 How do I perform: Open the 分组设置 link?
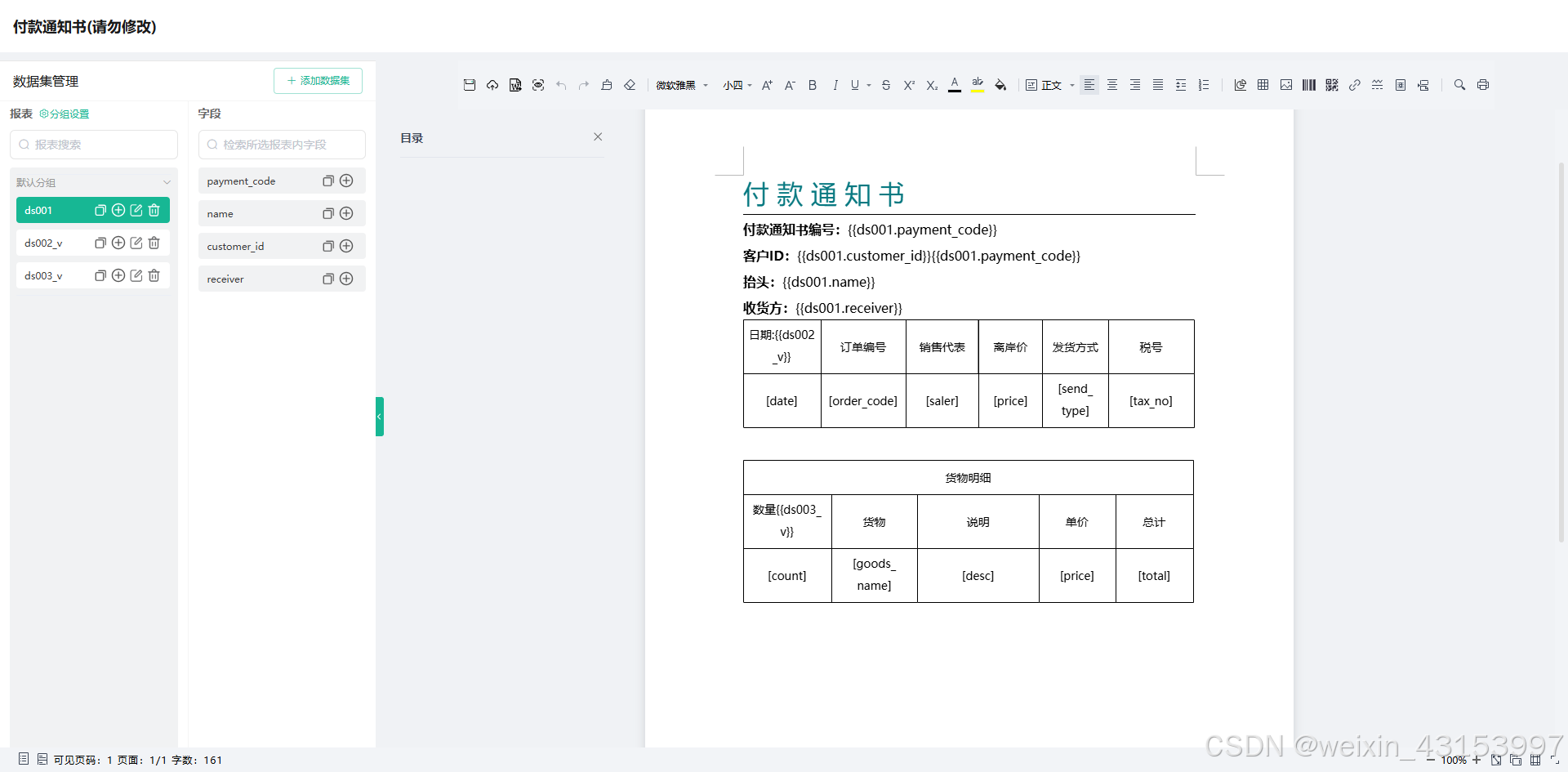click(x=65, y=114)
